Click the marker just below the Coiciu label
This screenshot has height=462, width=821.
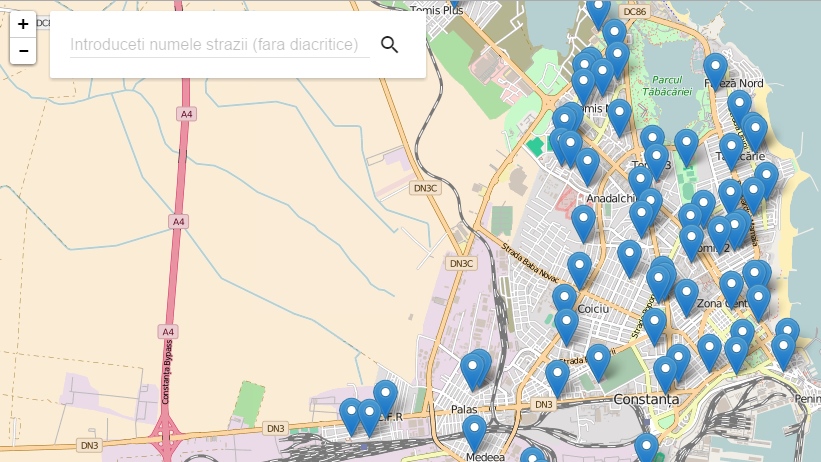point(567,325)
